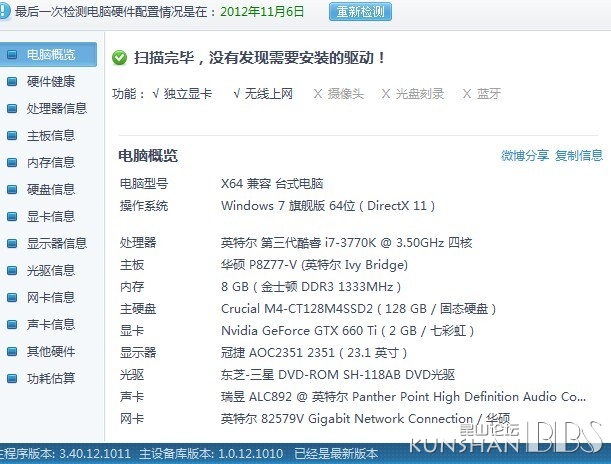
Task: Click the blue icon beside 显卡信息
Action: (12, 216)
